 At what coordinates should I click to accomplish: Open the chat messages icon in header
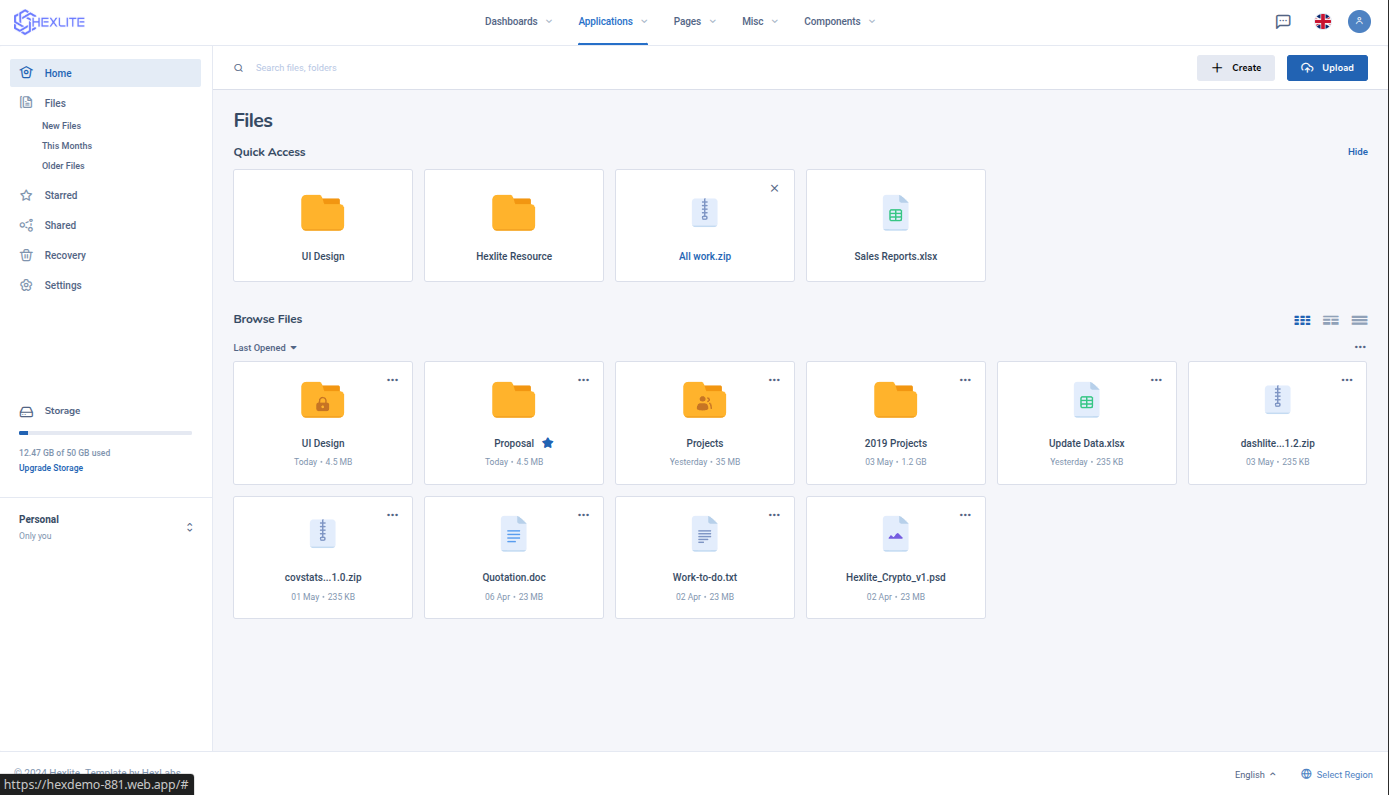pos(1283,21)
